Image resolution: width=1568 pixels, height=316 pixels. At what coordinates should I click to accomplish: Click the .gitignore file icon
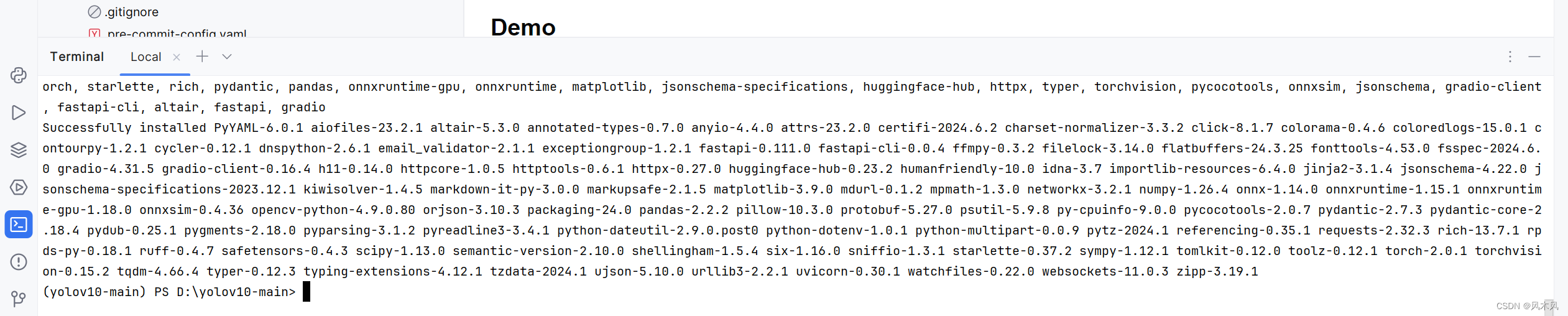pos(95,12)
